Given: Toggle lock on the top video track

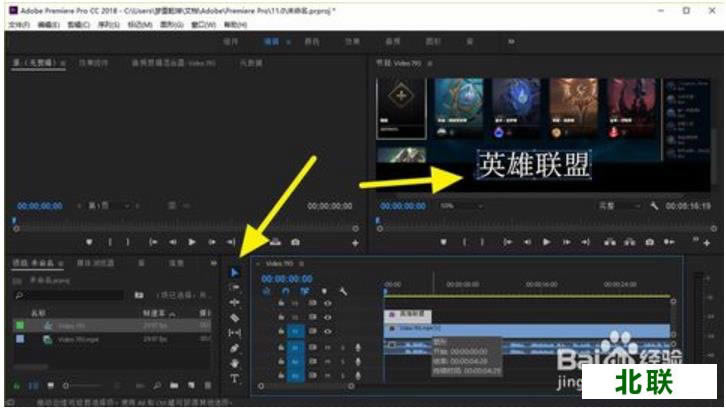Looking at the screenshot, I should [x=281, y=302].
